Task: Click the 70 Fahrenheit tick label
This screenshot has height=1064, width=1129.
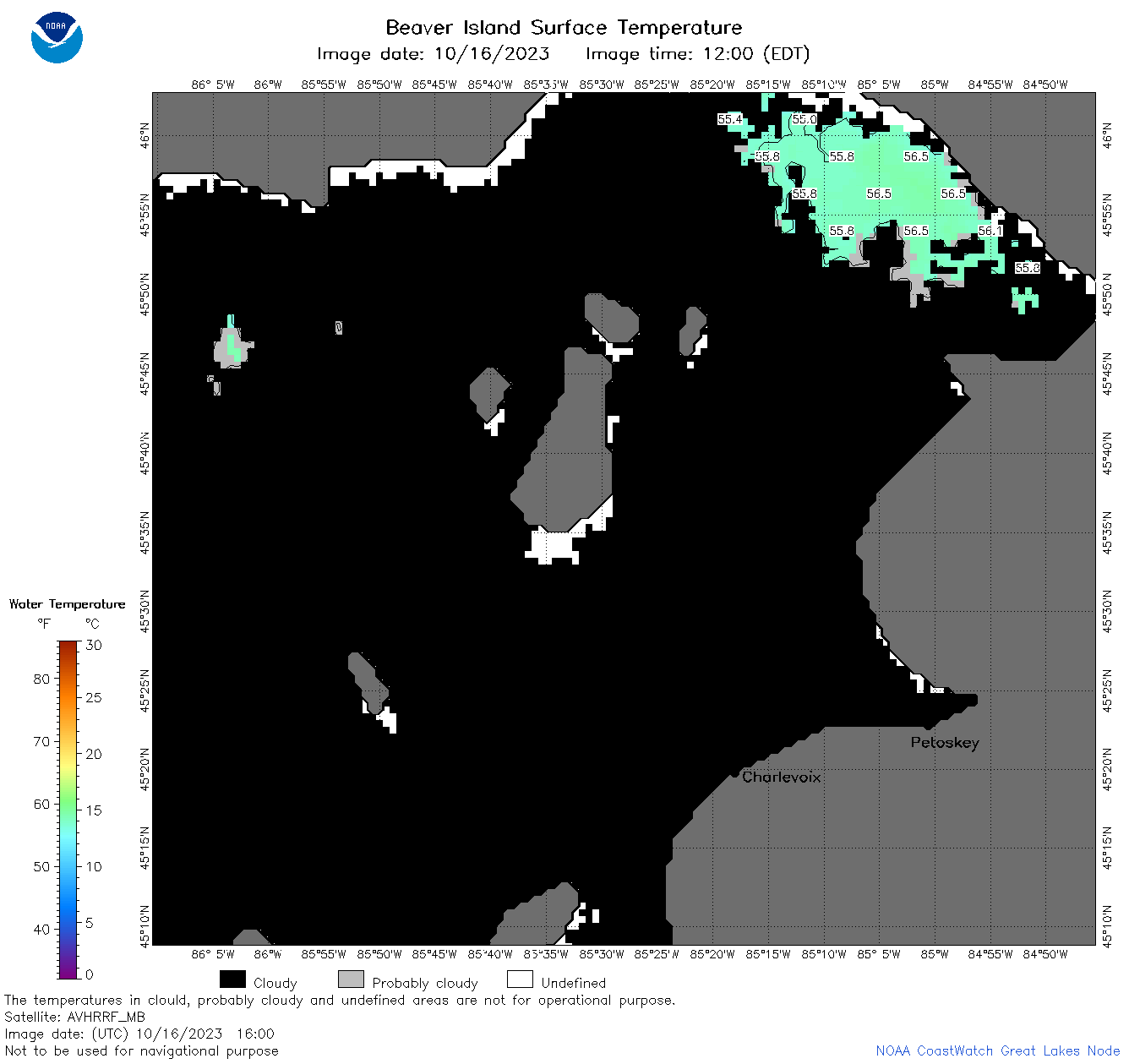Action: [41, 741]
